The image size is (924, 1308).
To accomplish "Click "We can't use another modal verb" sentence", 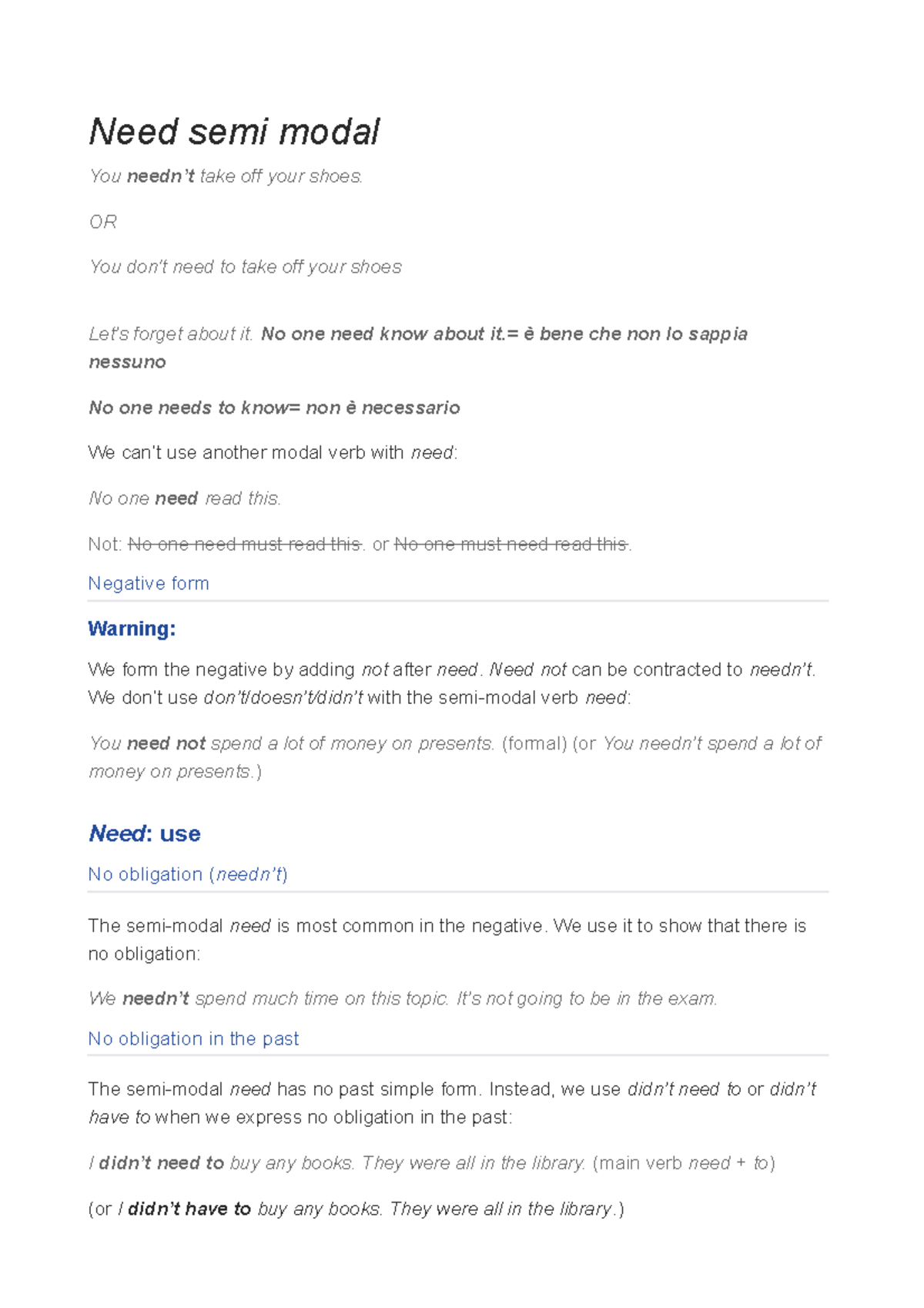I will click(273, 453).
